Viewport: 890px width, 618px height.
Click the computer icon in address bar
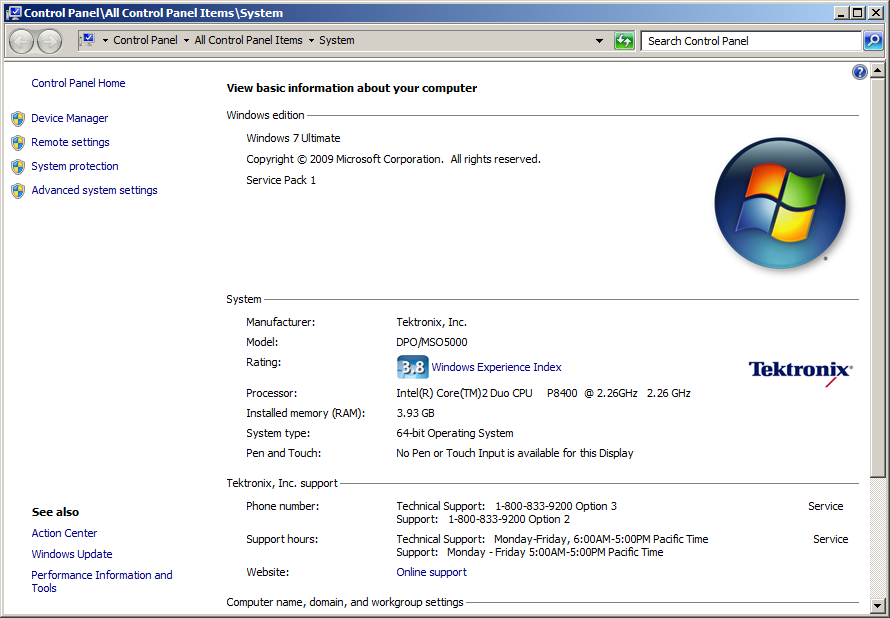(x=88, y=40)
